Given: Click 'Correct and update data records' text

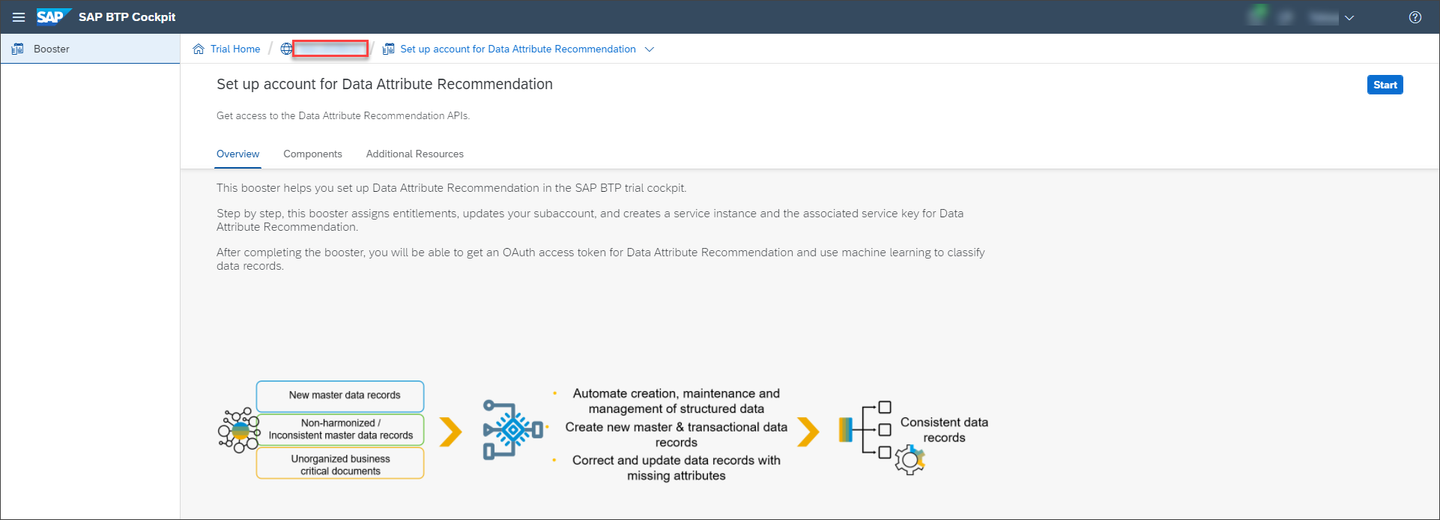Looking at the screenshot, I should [x=676, y=468].
